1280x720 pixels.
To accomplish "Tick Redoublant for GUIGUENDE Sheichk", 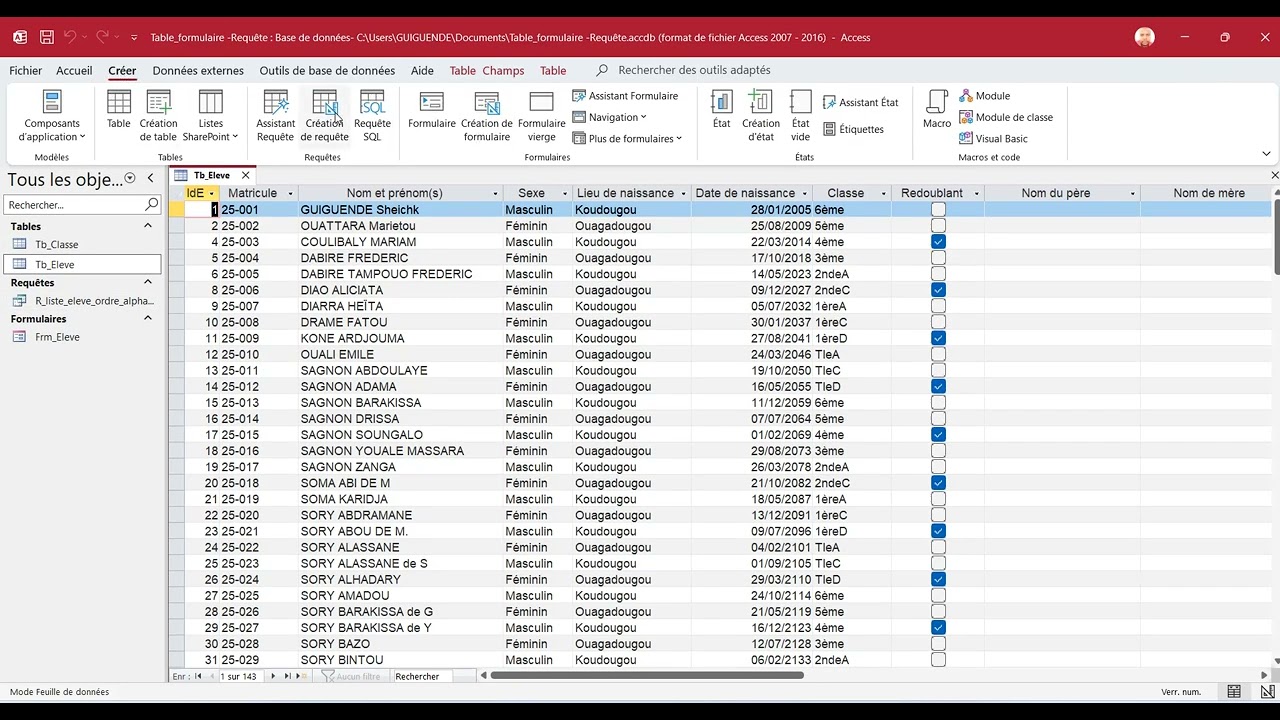I will [x=938, y=210].
